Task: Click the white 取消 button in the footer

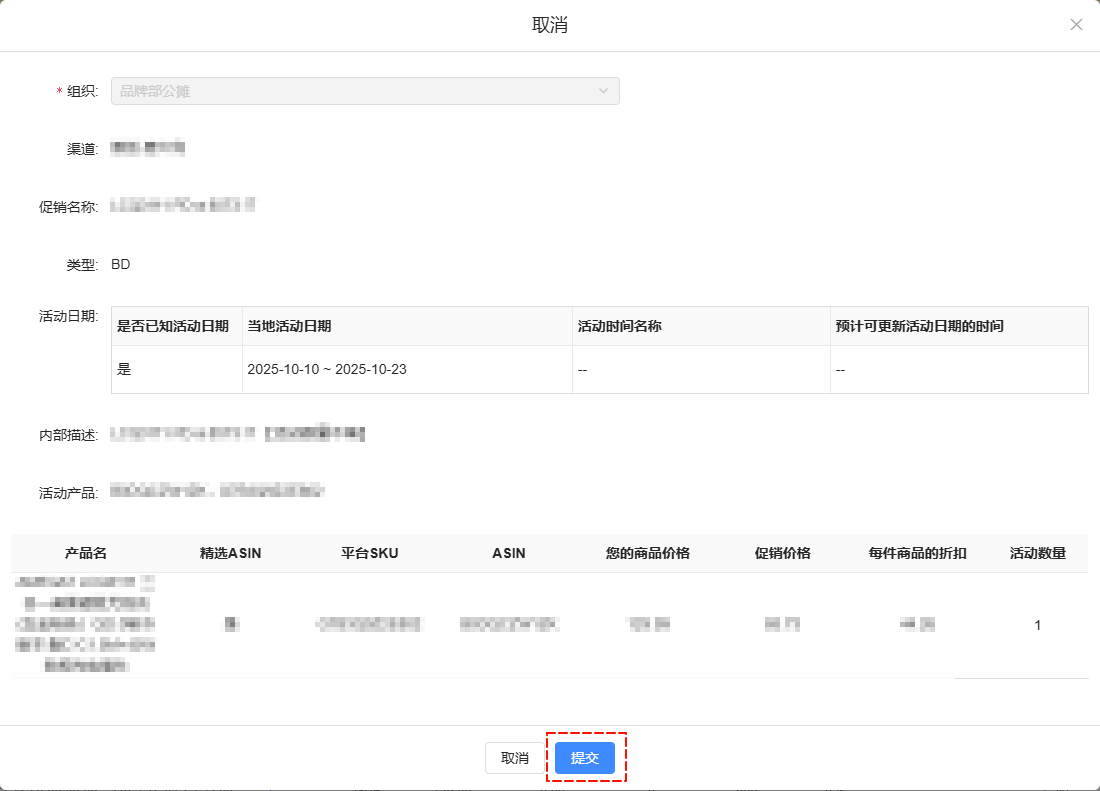Action: pyautogui.click(x=514, y=758)
